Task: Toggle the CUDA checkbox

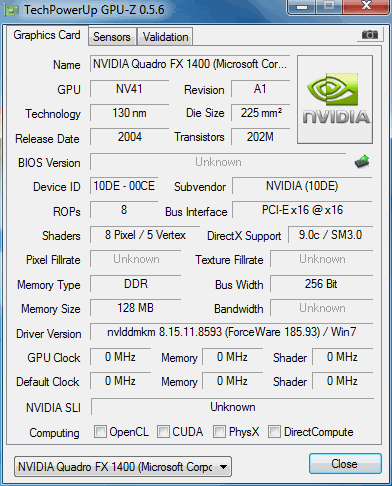Action: pyautogui.click(x=163, y=432)
